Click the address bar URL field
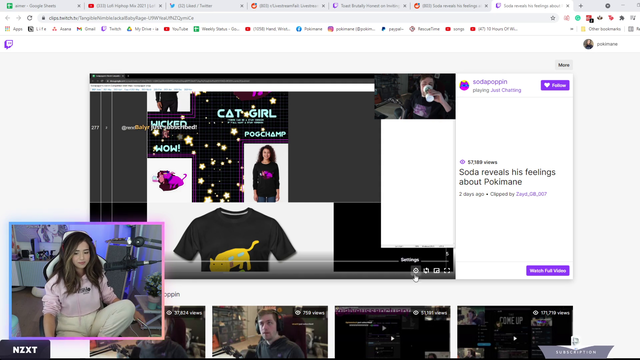Screen dimensions: 640x360 pos(296,18)
